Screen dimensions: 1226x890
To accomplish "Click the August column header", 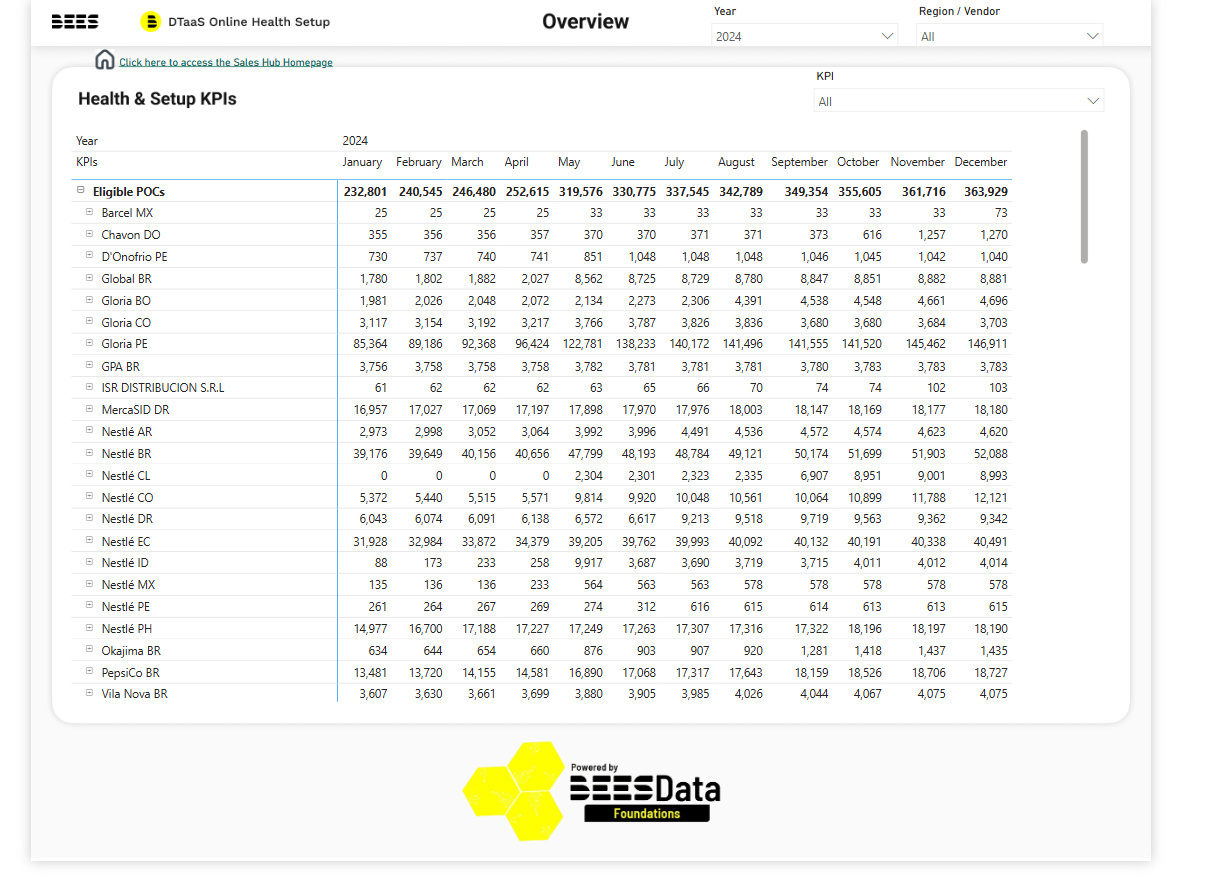I will 736,162.
